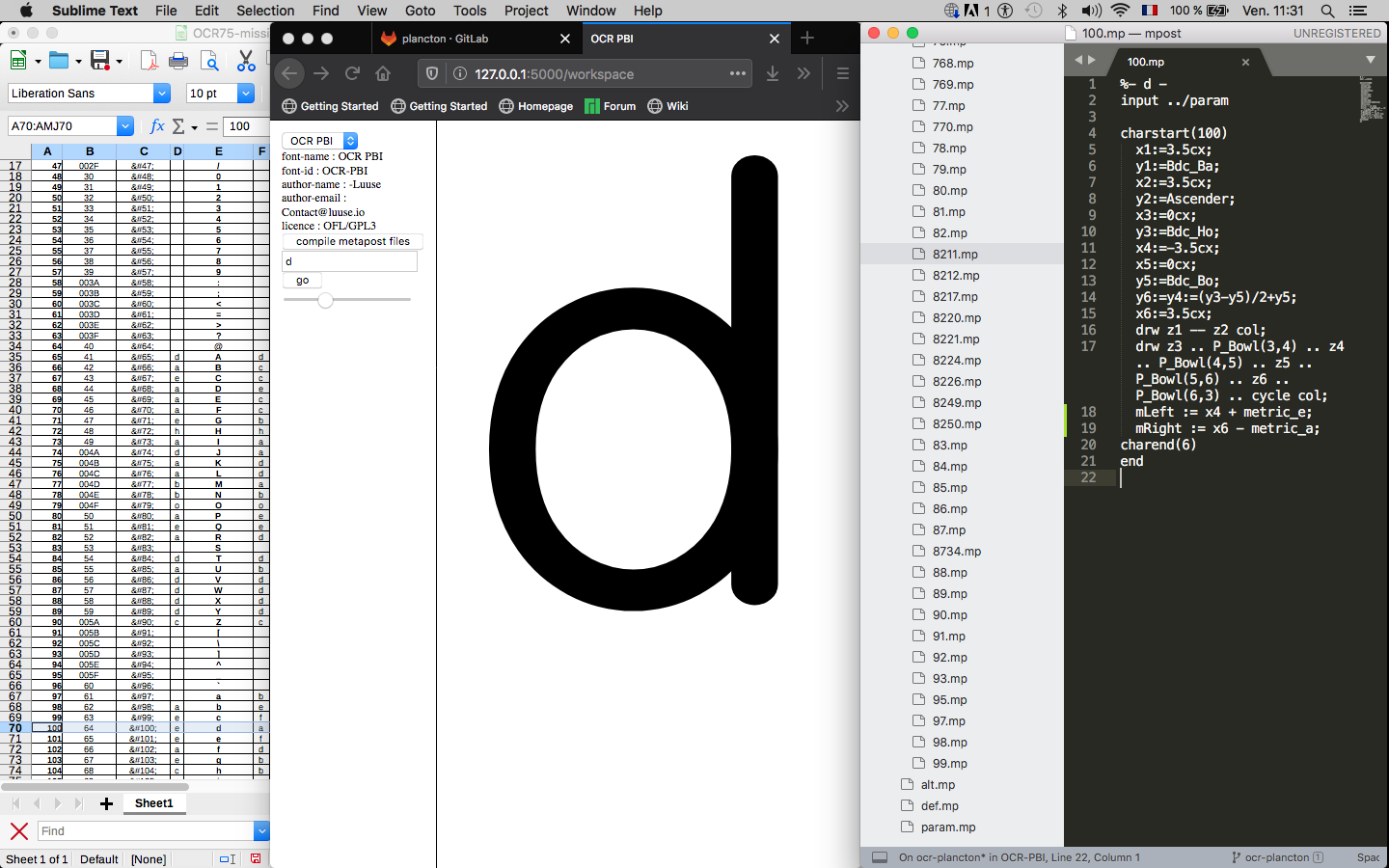The width and height of the screenshot is (1389, 868).
Task: Open the Liberation Sans font name dropdown
Action: click(x=161, y=94)
